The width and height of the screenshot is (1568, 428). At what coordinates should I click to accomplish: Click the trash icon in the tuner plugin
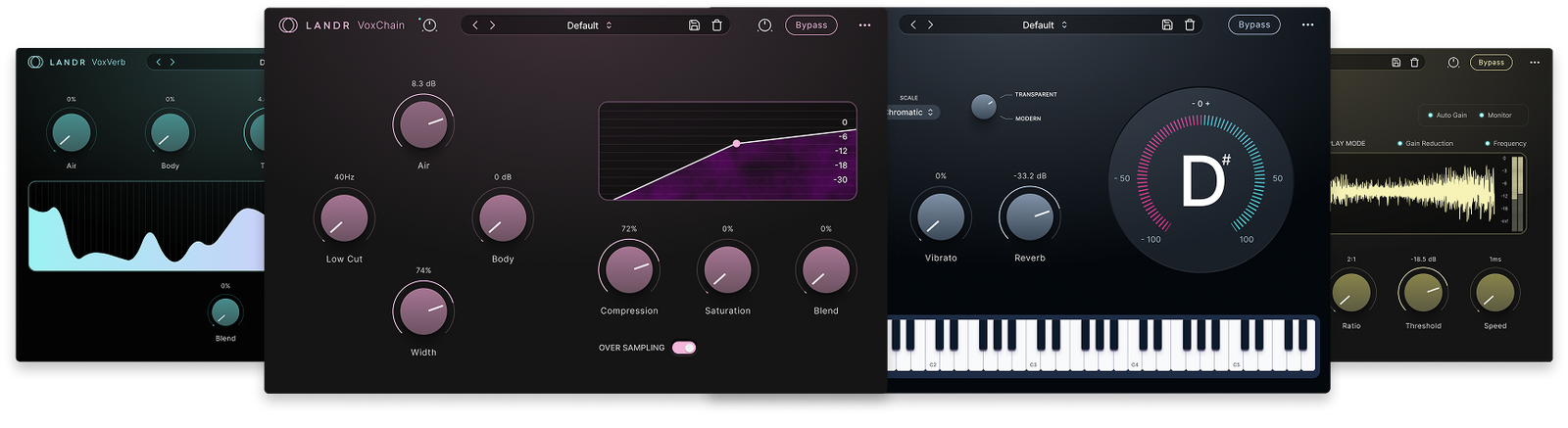[x=1190, y=24]
